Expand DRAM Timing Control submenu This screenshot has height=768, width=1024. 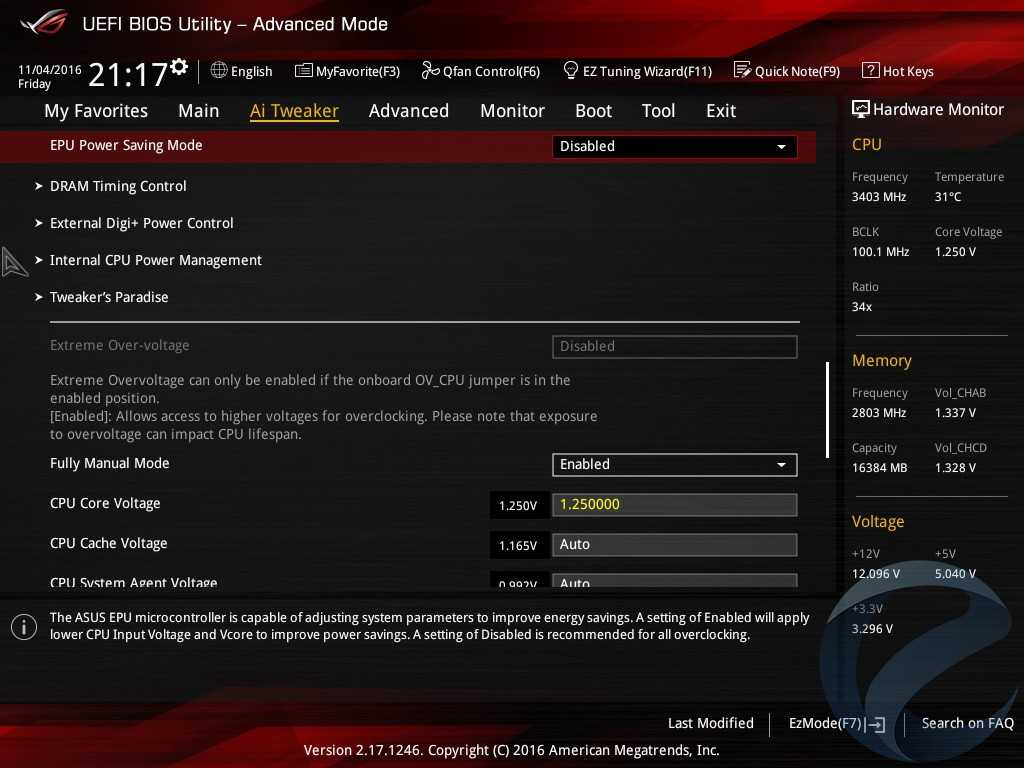coord(118,186)
